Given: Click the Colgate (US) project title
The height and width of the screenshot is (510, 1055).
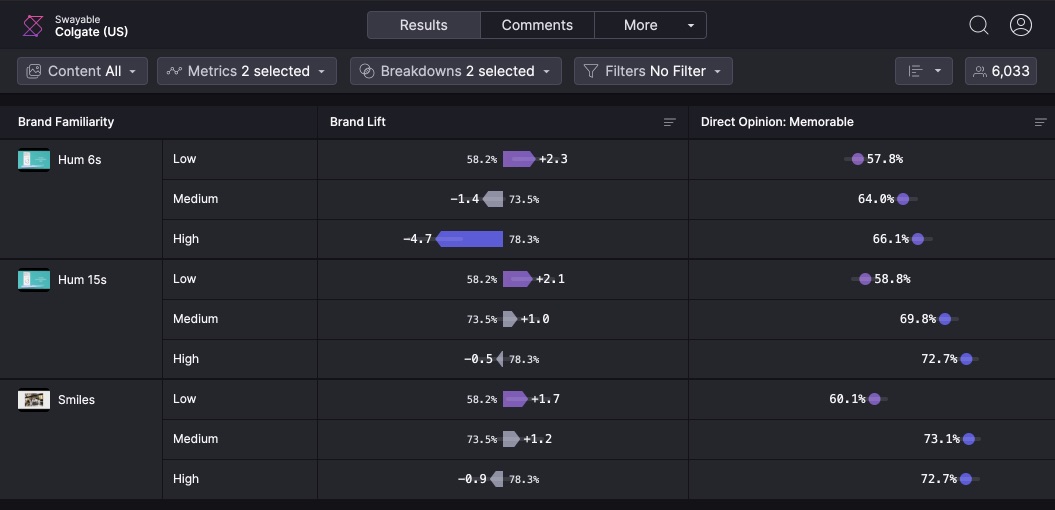Looking at the screenshot, I should point(92,32).
